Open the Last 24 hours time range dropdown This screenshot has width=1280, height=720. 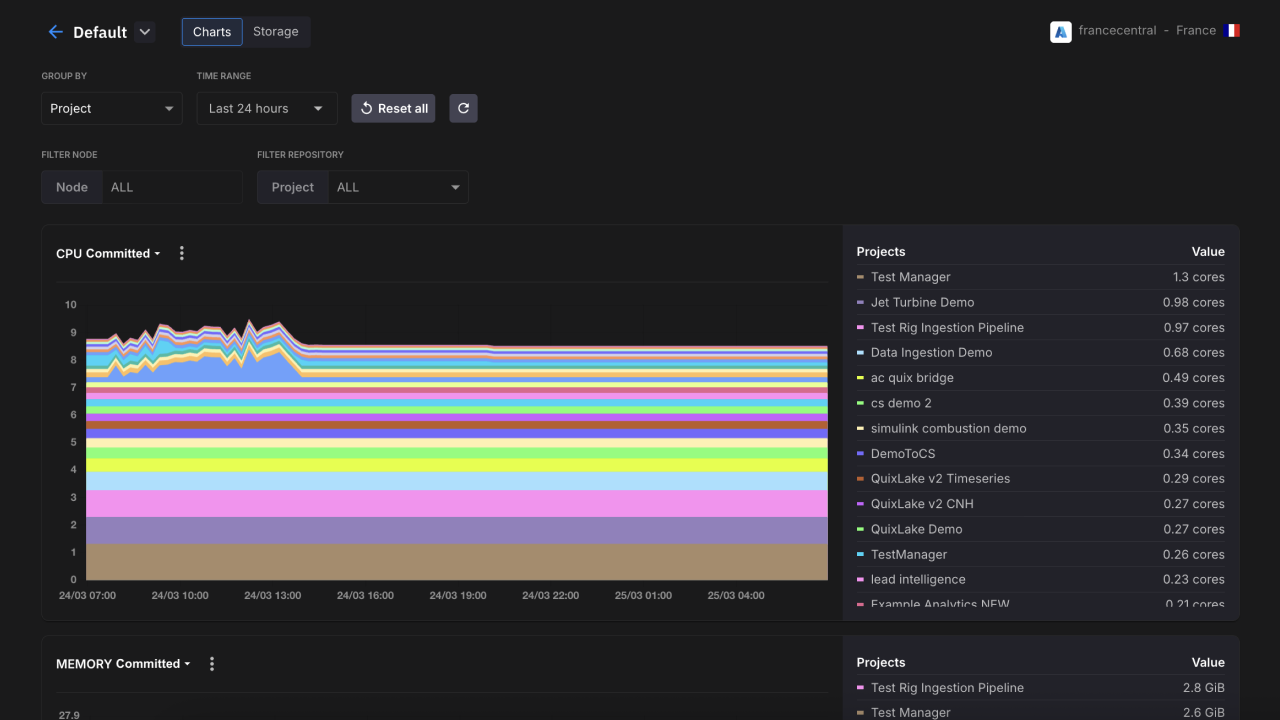point(266,108)
